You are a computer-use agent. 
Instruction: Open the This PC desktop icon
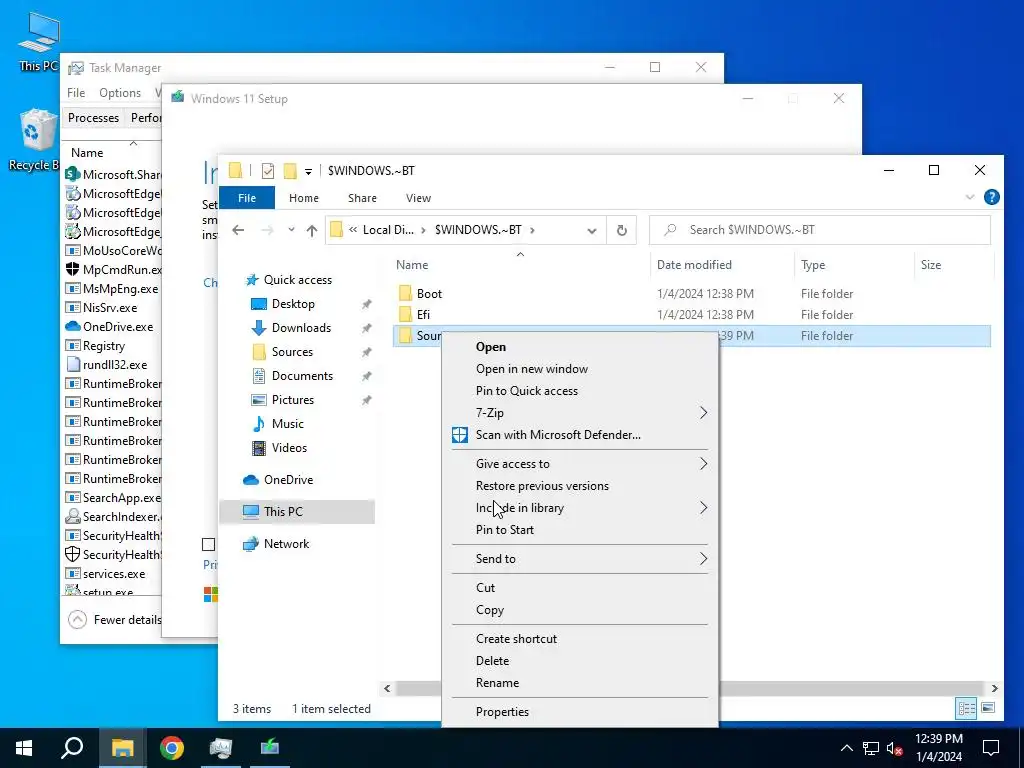[x=39, y=42]
